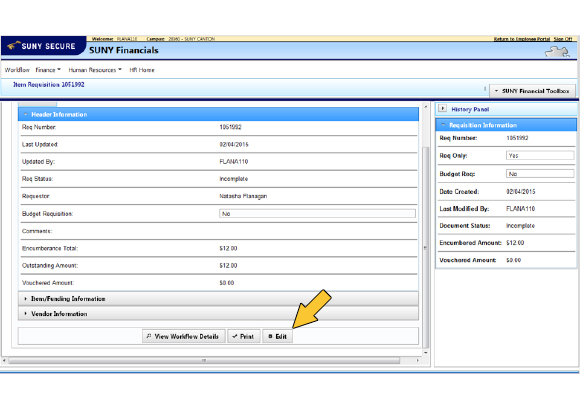
Task: Click the Encumbered Amount $12.00 in right panel
Action: click(x=515, y=243)
